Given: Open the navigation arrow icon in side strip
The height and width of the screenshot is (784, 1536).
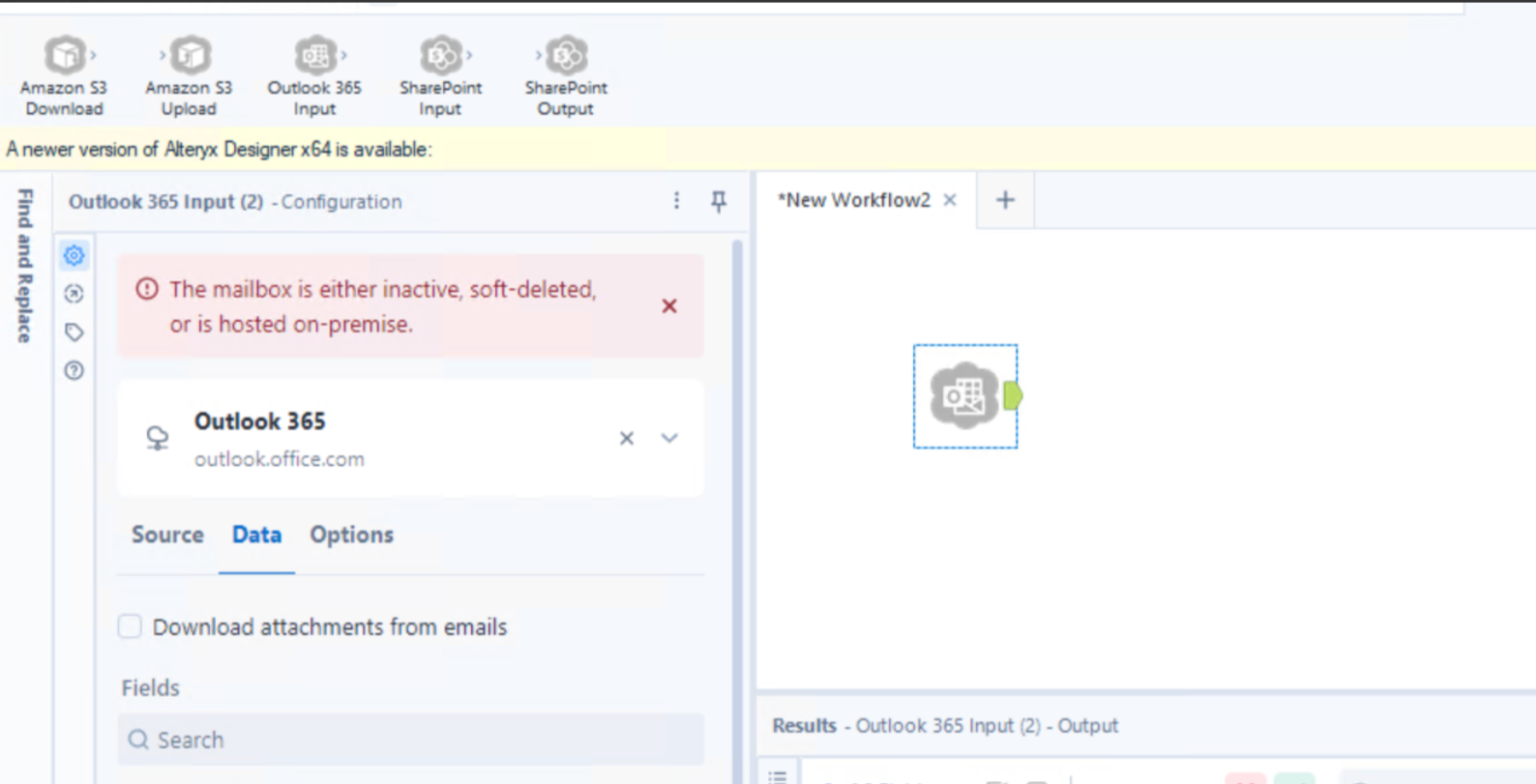Looking at the screenshot, I should coord(74,294).
